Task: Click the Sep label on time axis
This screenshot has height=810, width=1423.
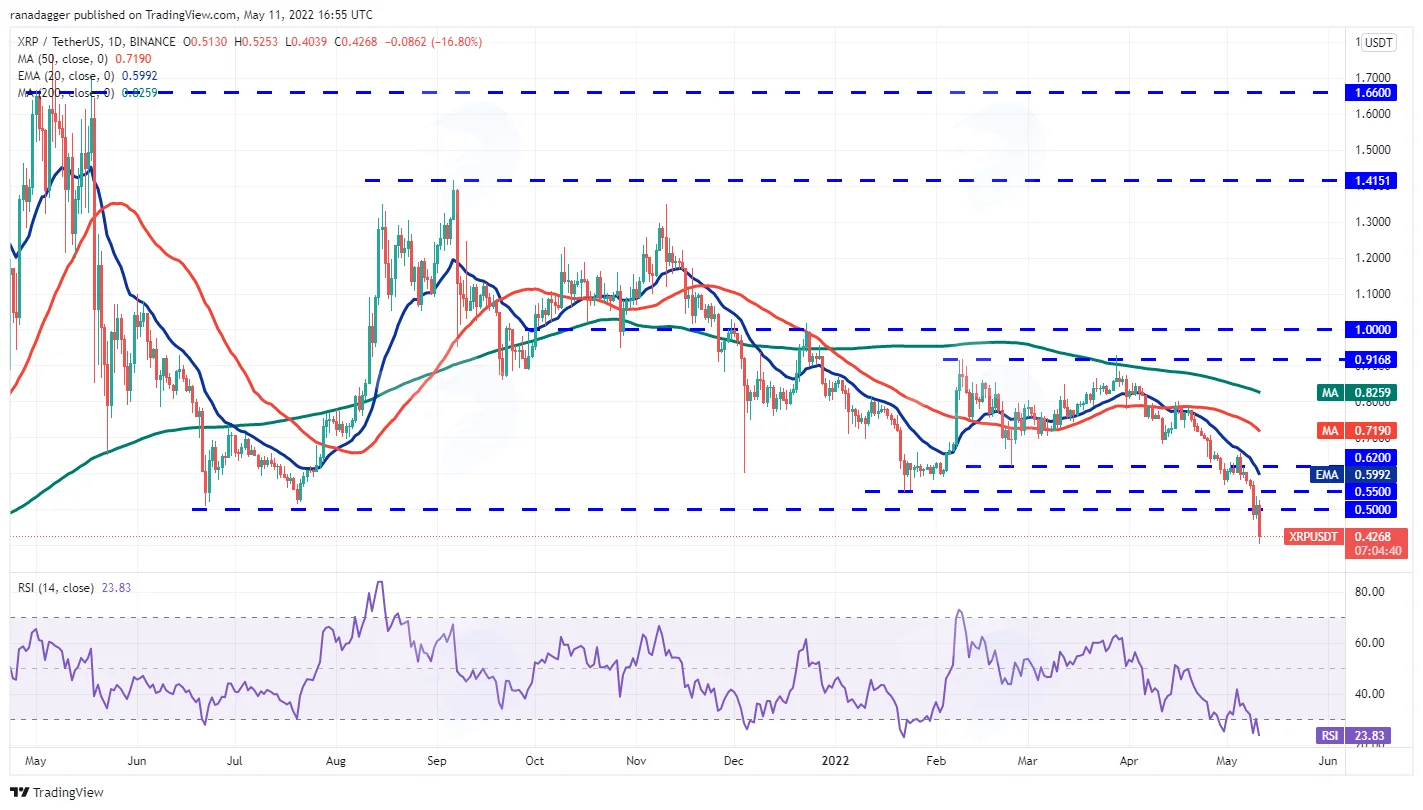Action: click(436, 761)
